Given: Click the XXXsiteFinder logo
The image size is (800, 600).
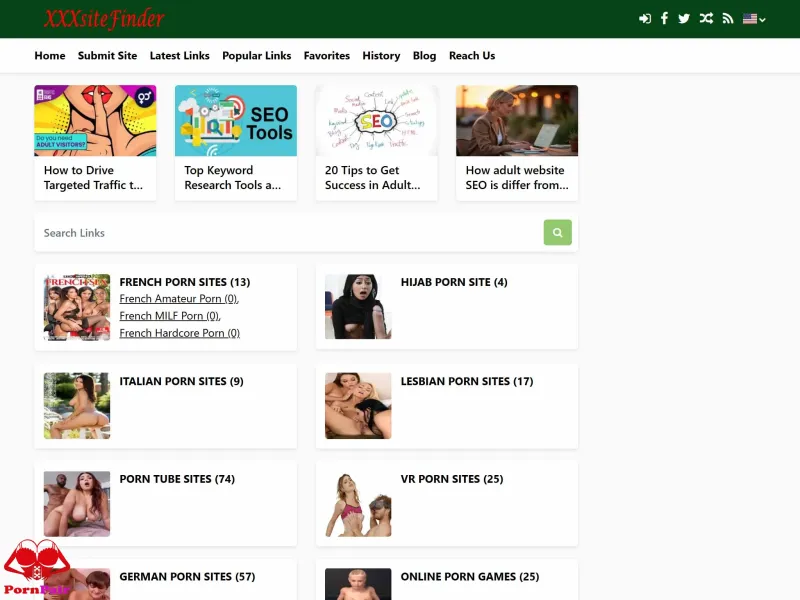Looking at the screenshot, I should point(104,19).
